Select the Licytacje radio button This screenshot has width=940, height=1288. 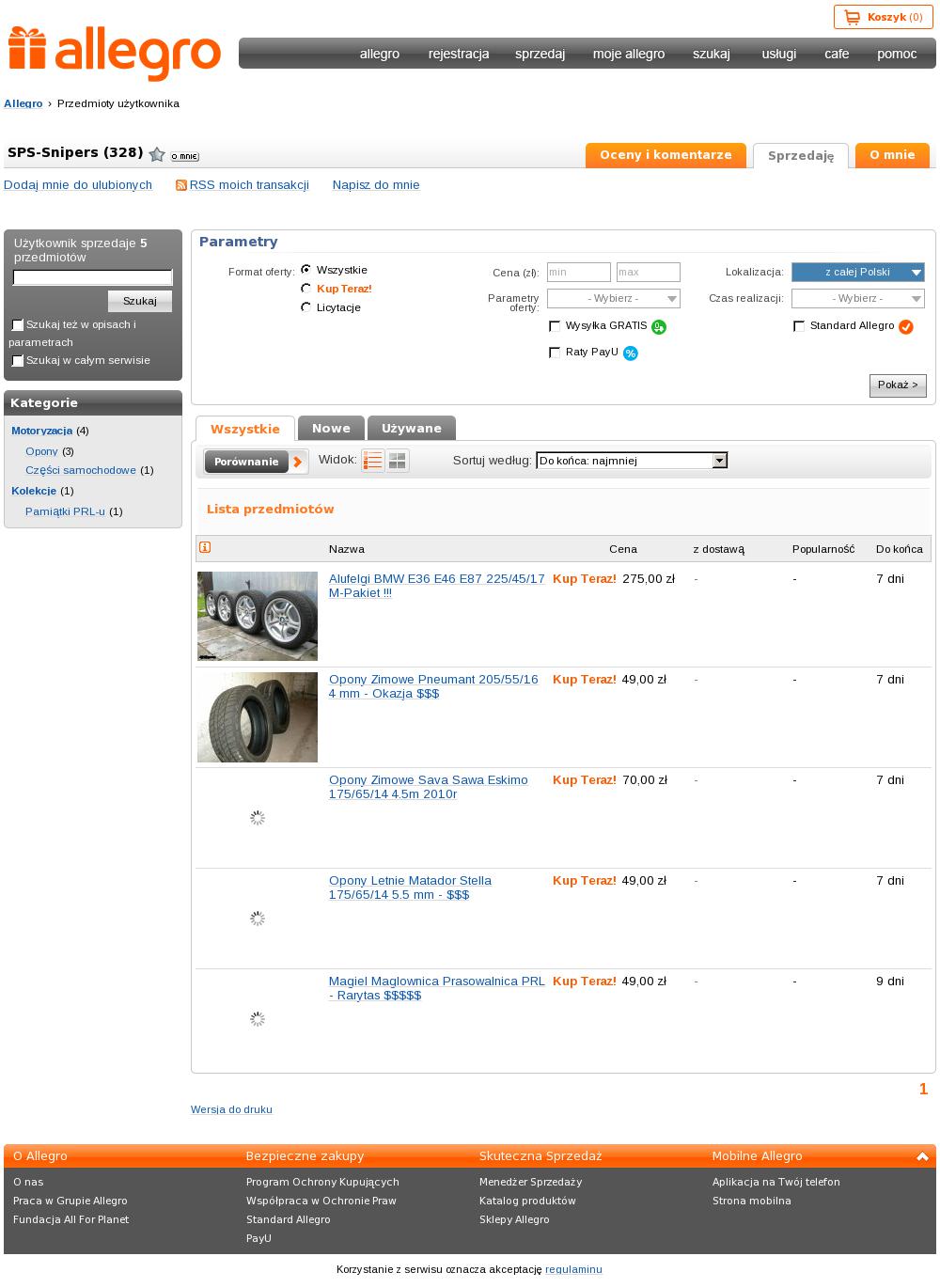pyautogui.click(x=305, y=307)
